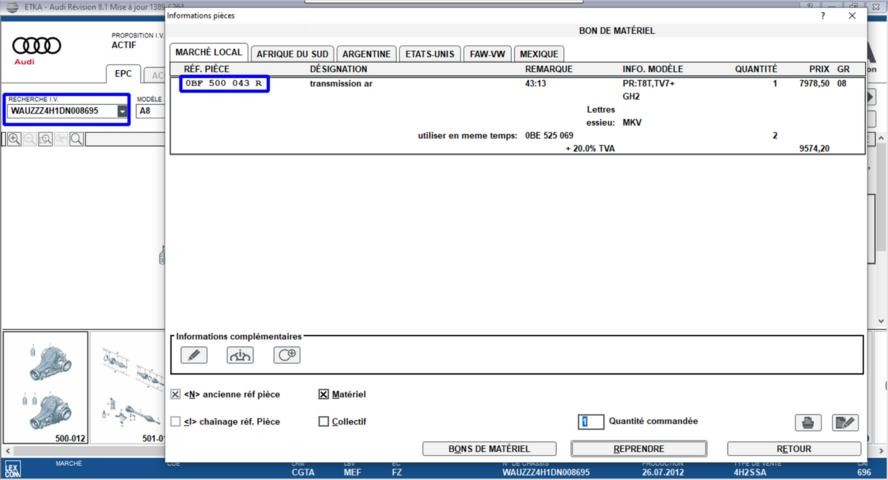
Task: Switch to the AFRIQUE DU SUD tab
Action: tap(292, 54)
